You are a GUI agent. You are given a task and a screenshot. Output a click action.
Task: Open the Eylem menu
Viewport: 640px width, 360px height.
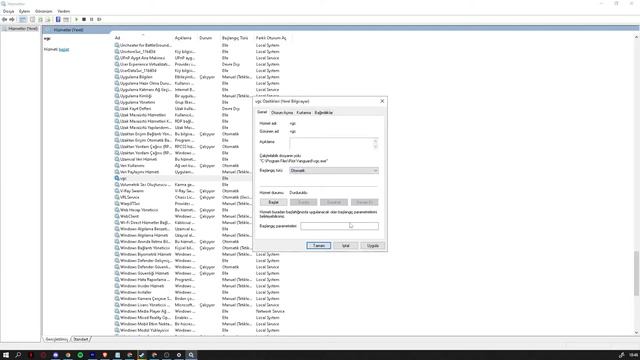[x=24, y=11]
